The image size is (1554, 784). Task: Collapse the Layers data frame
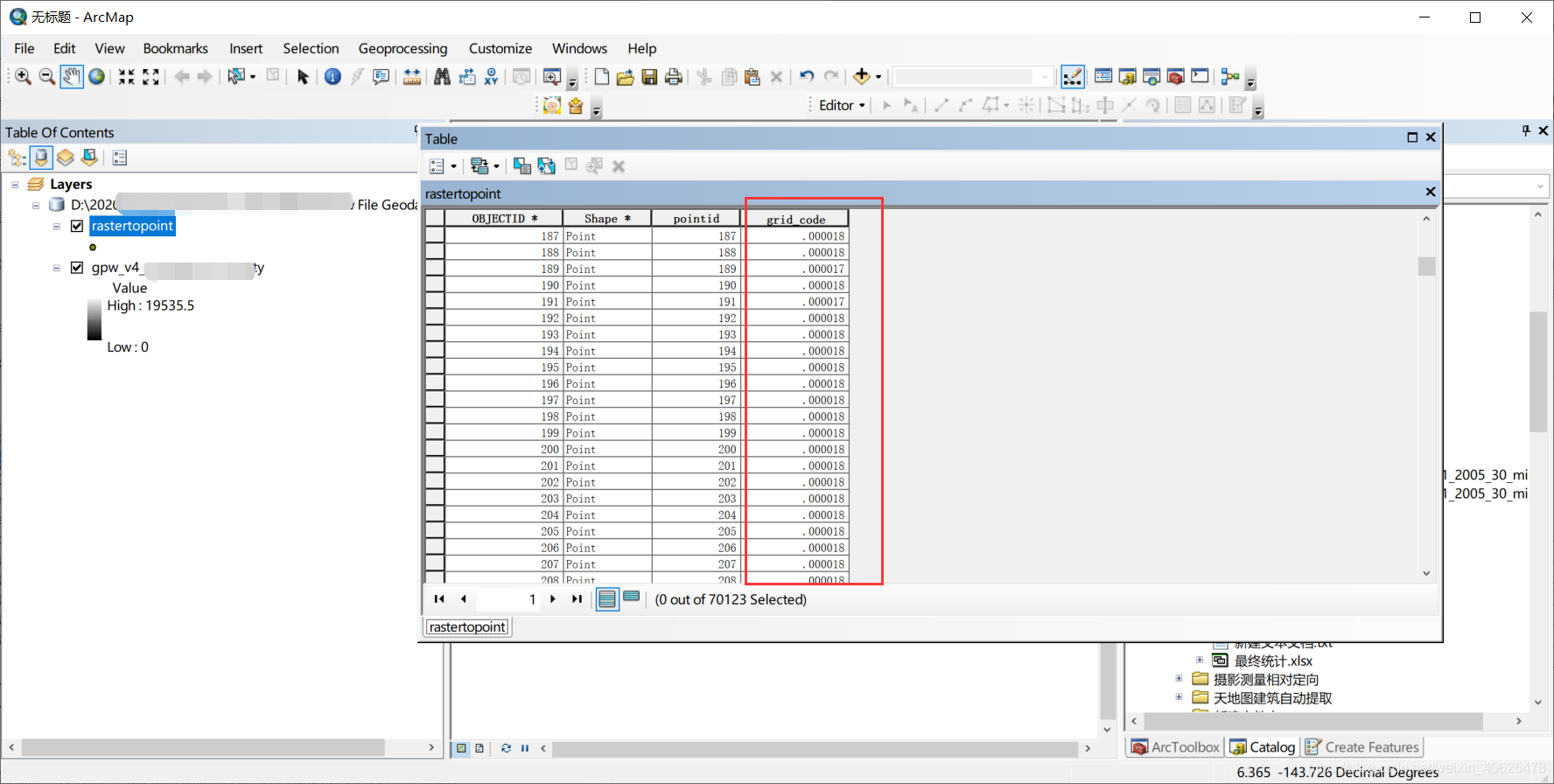(15, 185)
